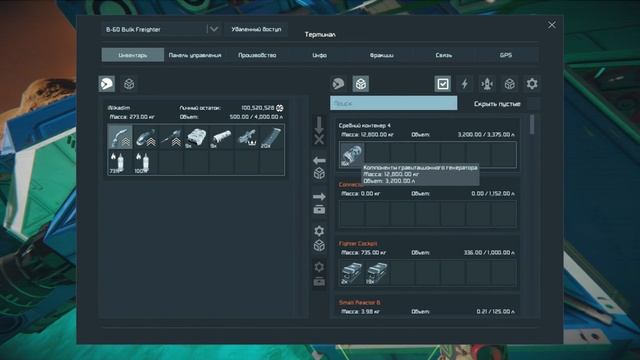The height and width of the screenshot is (360, 640).
Task: Click the space credits icon beside balance
Action: [x=280, y=108]
